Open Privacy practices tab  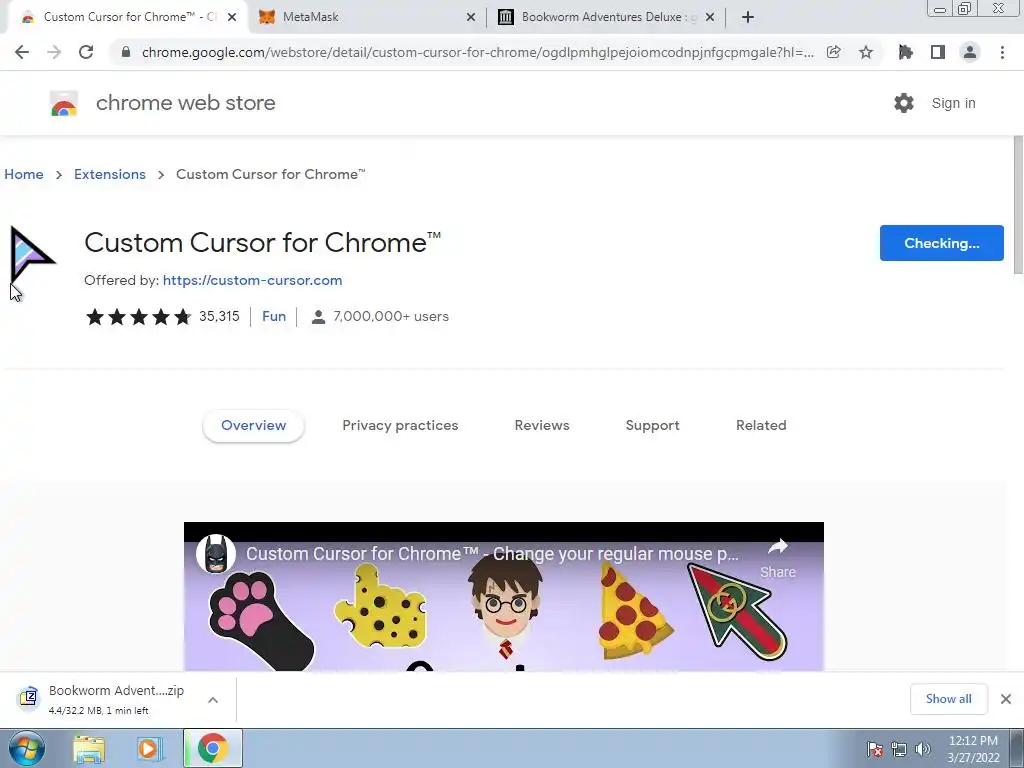coord(400,425)
